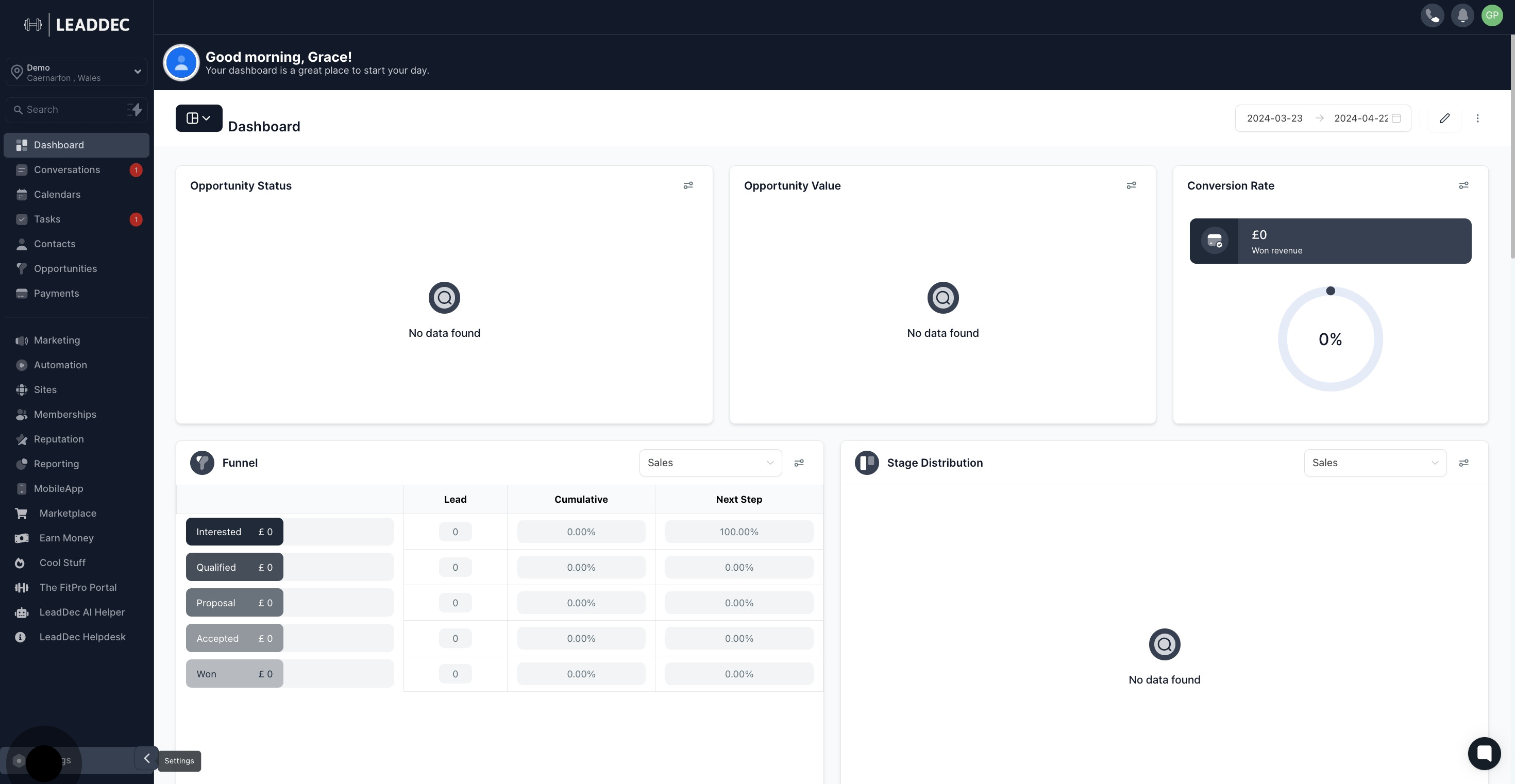Open LeadDec AI Helper
Image resolution: width=1515 pixels, height=784 pixels.
pos(76,612)
